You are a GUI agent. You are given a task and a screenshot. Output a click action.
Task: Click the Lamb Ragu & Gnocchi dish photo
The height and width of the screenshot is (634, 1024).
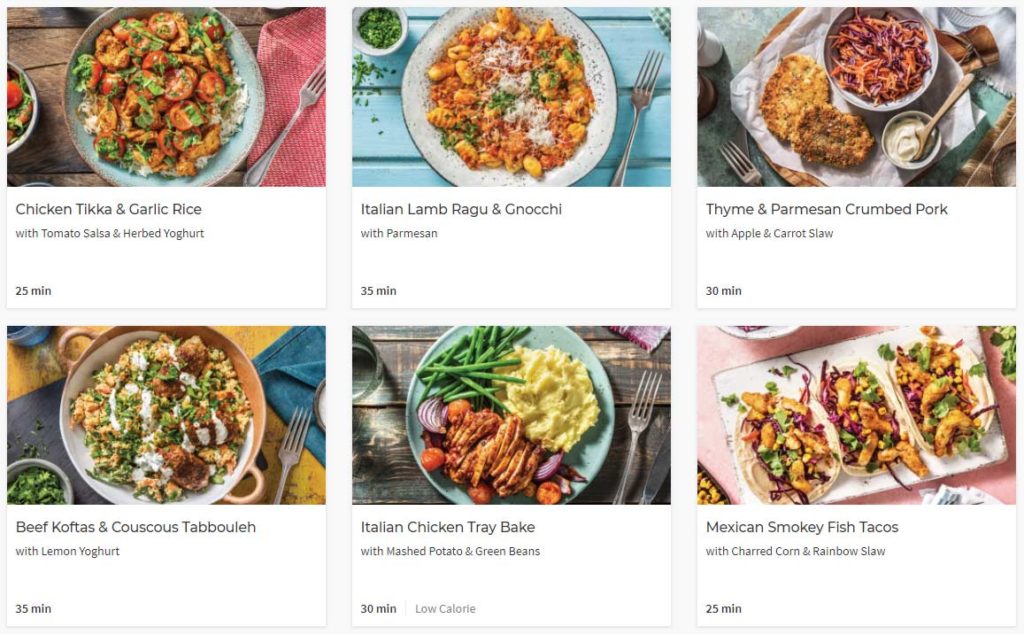pos(511,96)
